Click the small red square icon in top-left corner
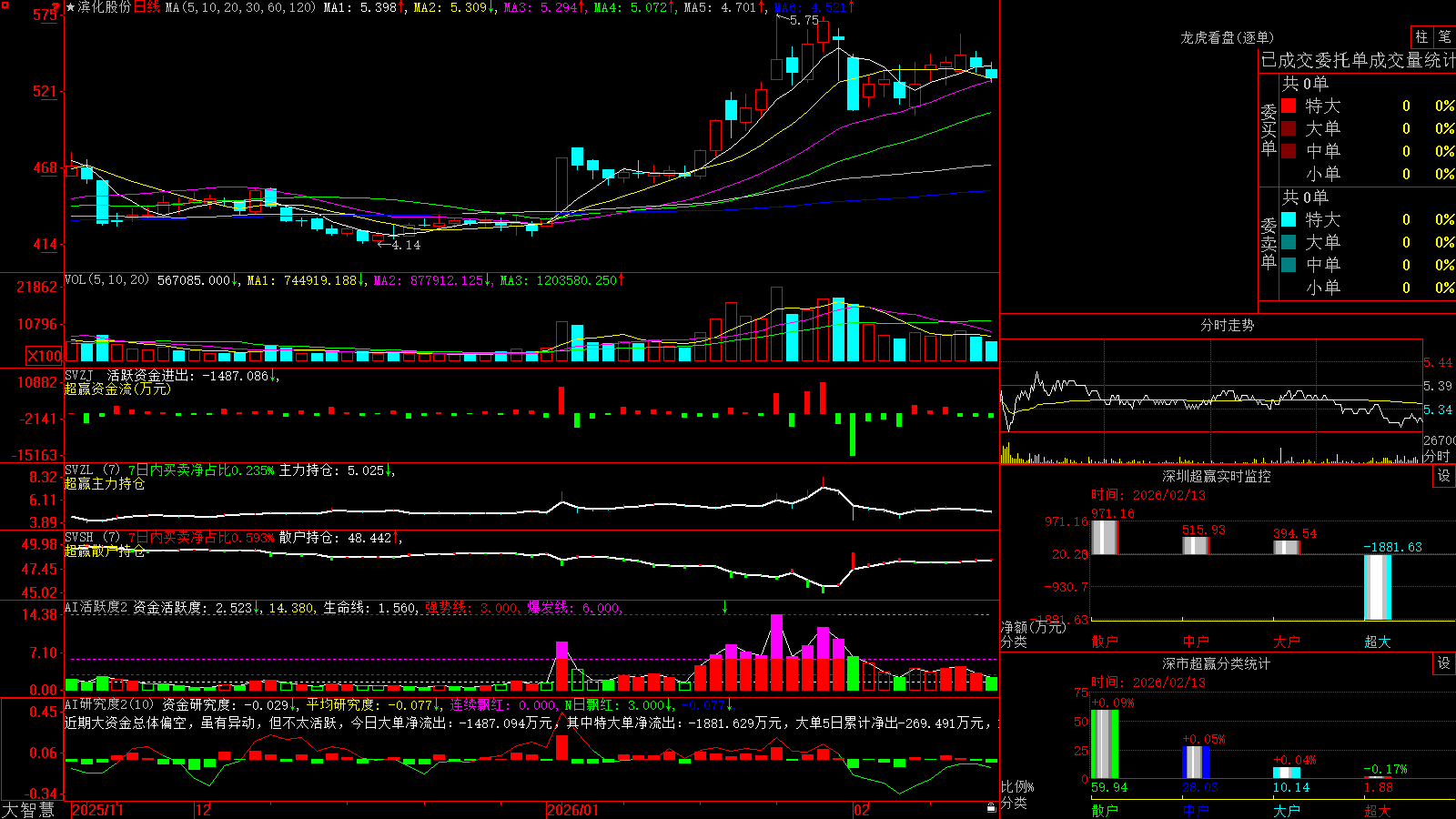The width and height of the screenshot is (1456, 819). point(5,5)
